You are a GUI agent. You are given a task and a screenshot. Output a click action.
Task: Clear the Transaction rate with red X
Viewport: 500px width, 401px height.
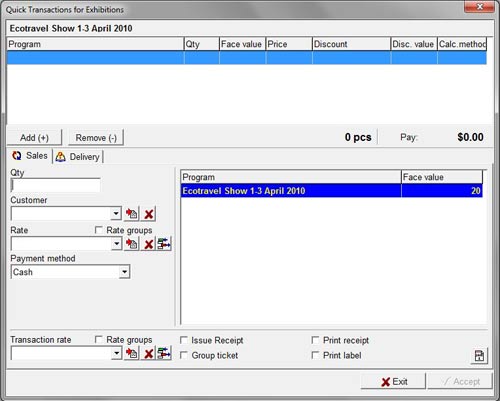pos(149,353)
